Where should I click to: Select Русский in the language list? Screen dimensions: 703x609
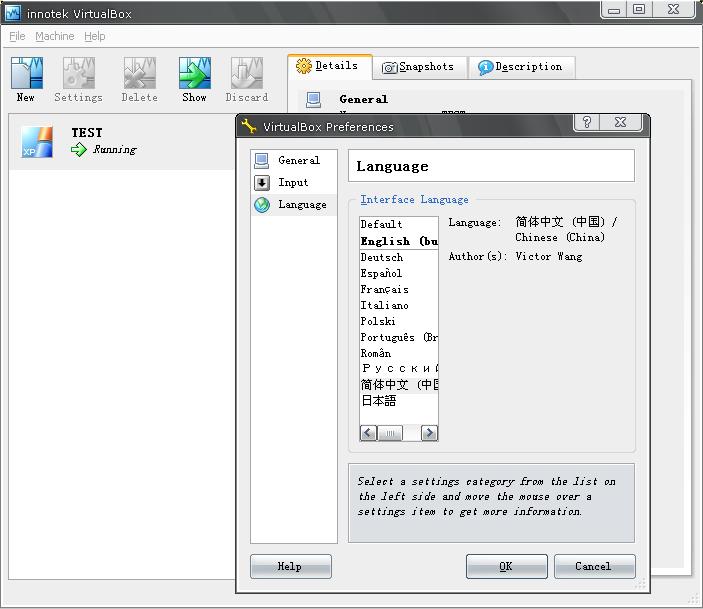point(399,369)
